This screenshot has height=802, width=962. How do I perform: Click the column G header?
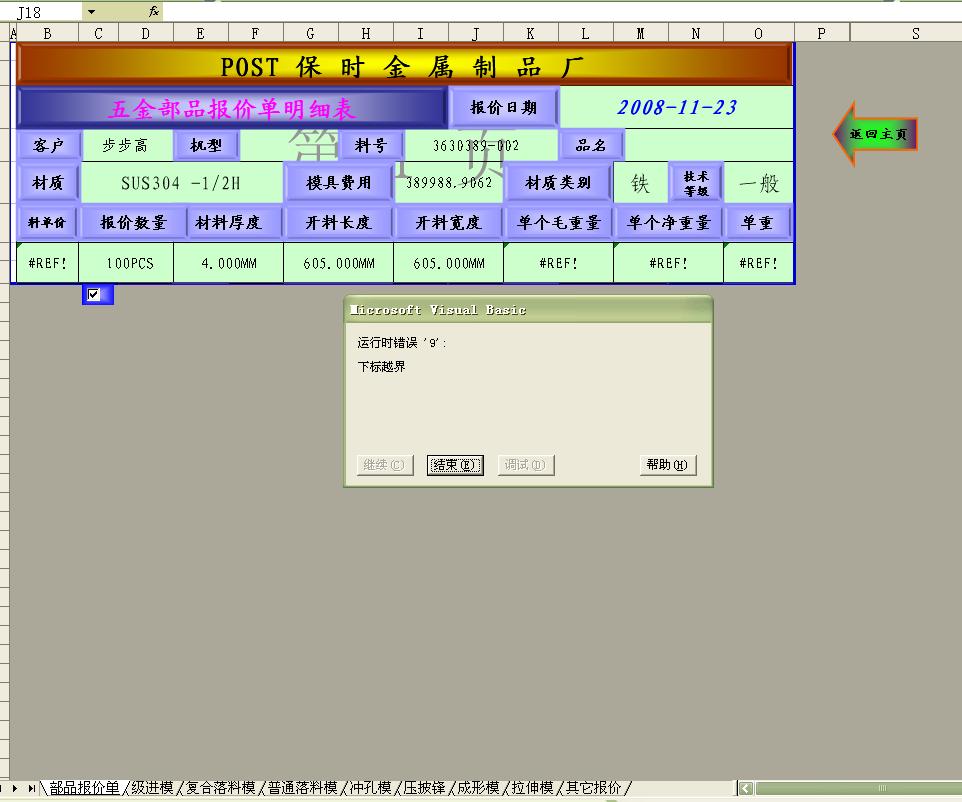pos(310,34)
